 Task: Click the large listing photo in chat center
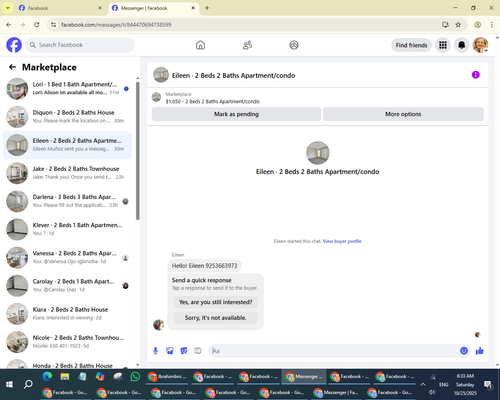click(318, 153)
